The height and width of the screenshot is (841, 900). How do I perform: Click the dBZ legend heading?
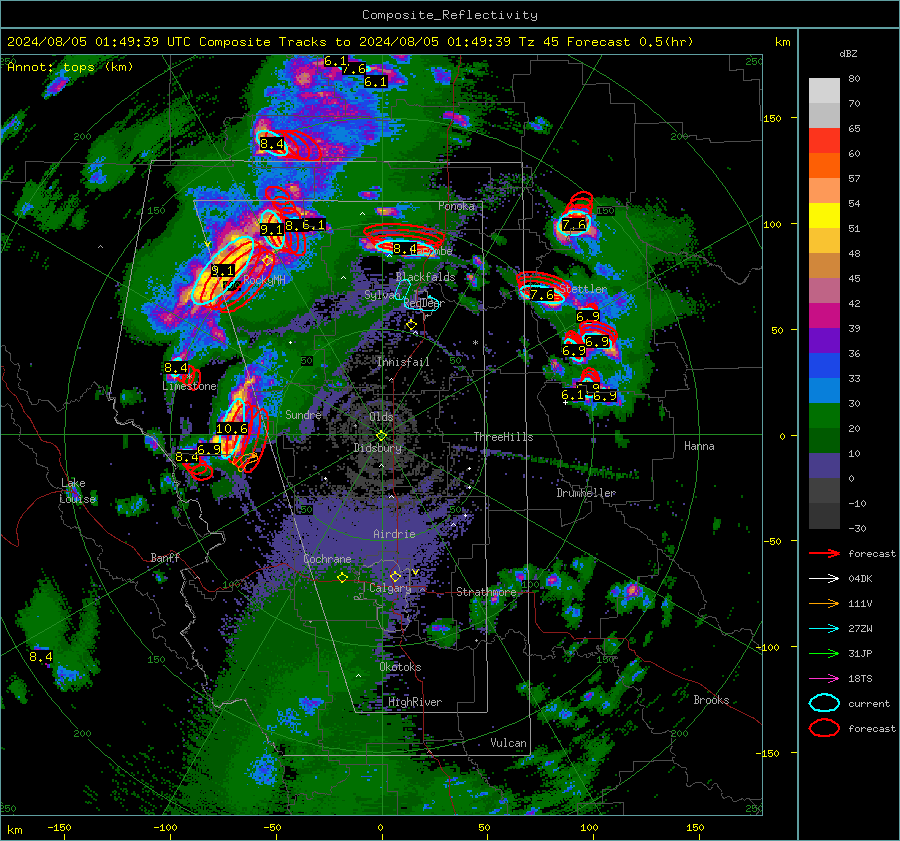pos(848,53)
